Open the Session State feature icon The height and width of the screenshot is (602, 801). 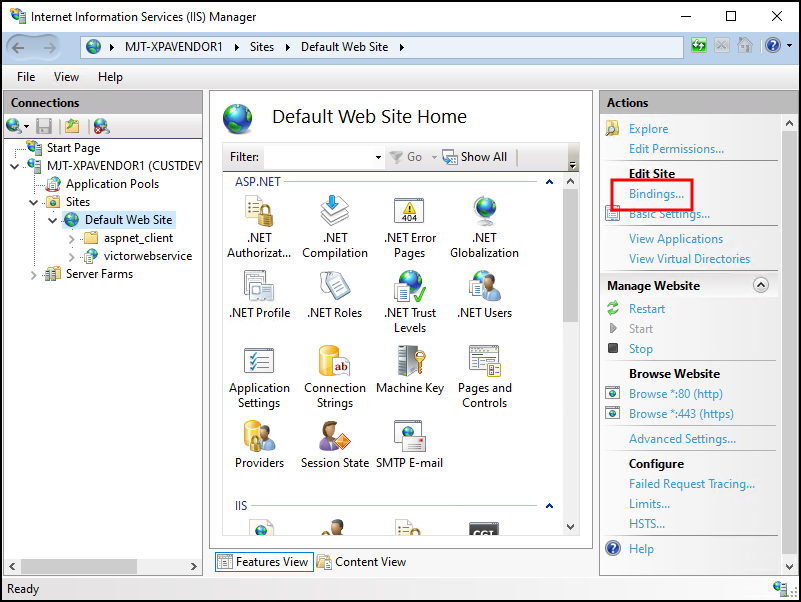(335, 437)
